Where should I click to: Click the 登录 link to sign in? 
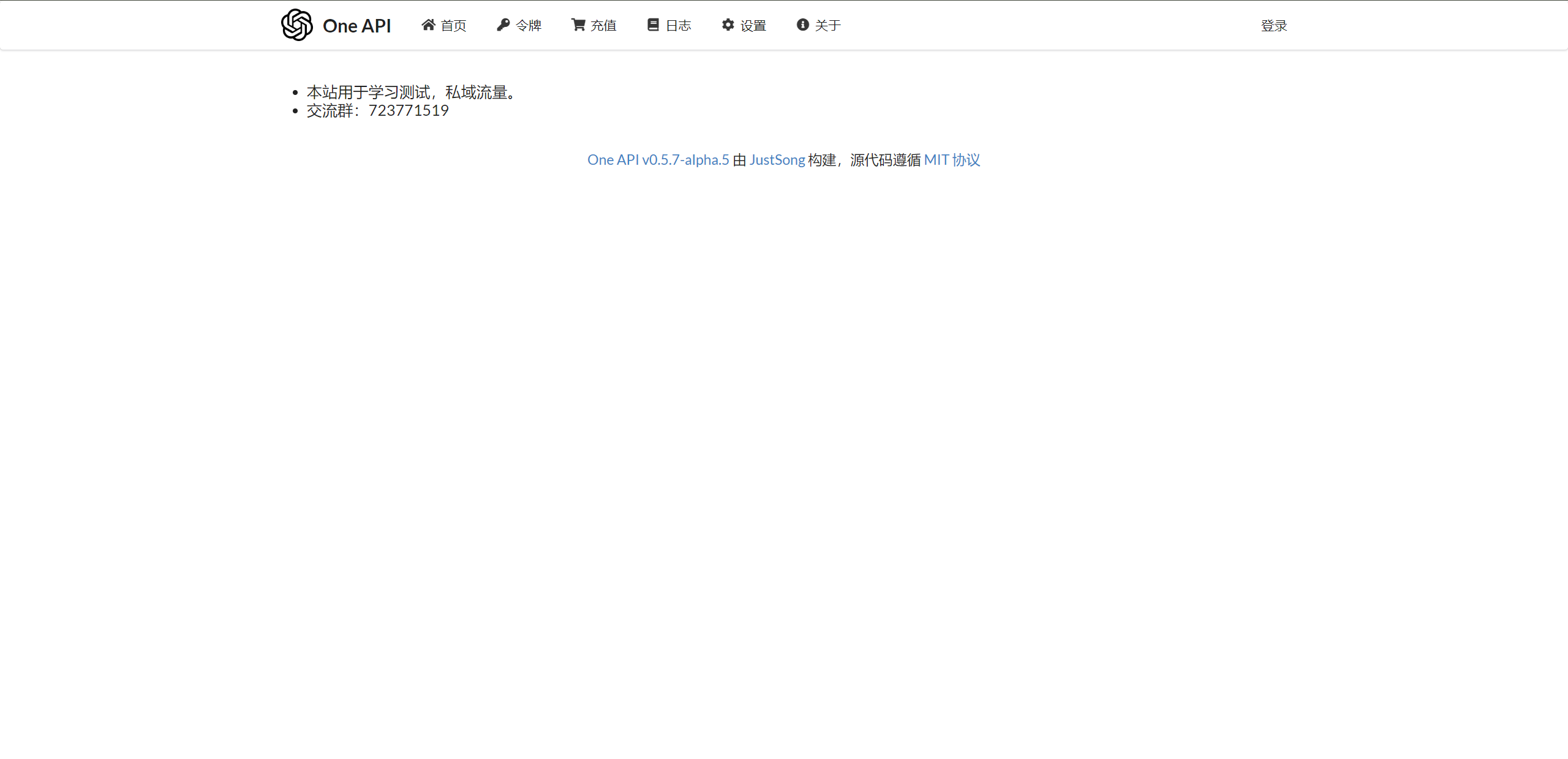1274,25
